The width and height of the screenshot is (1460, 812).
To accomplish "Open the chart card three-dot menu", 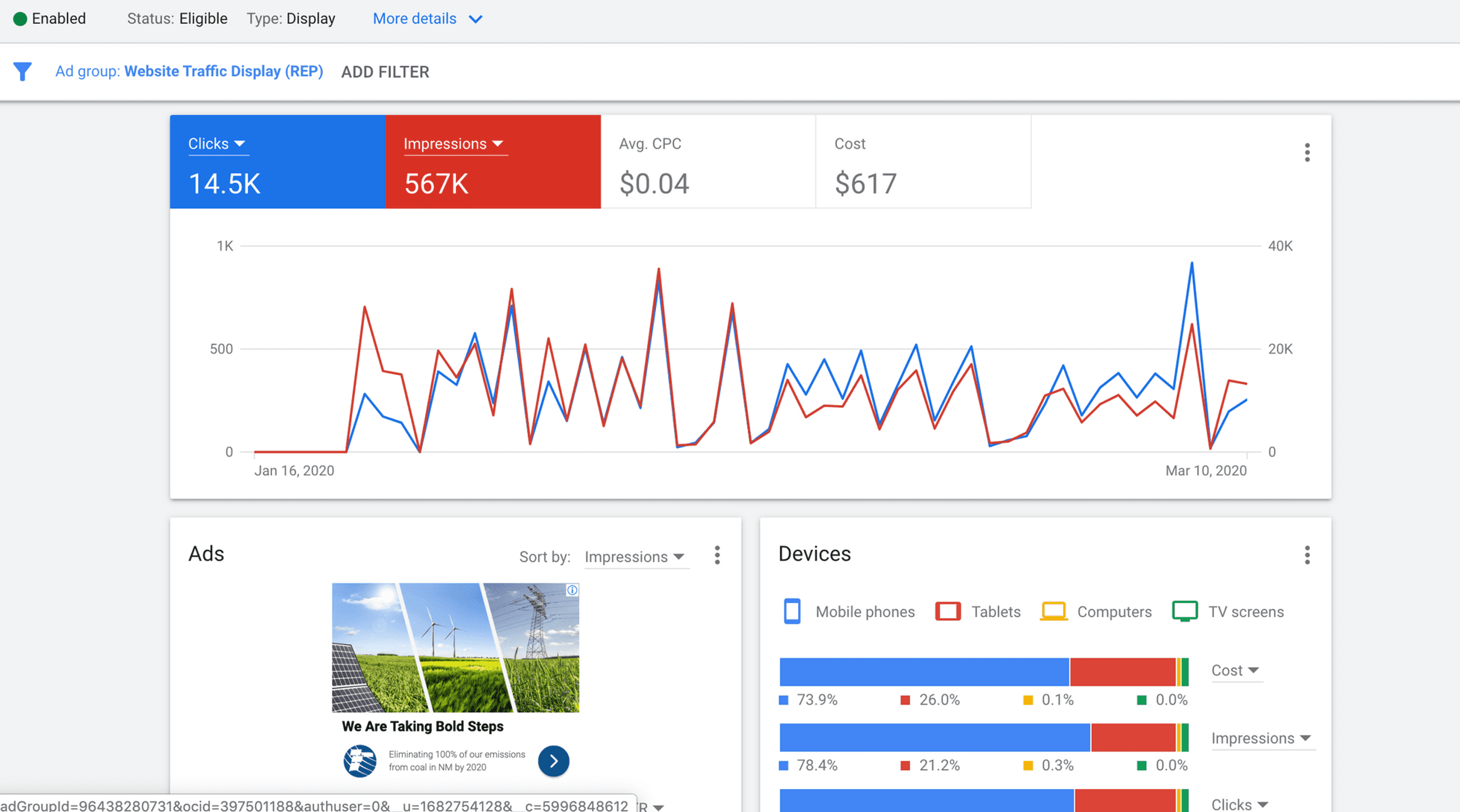I will [x=1307, y=152].
